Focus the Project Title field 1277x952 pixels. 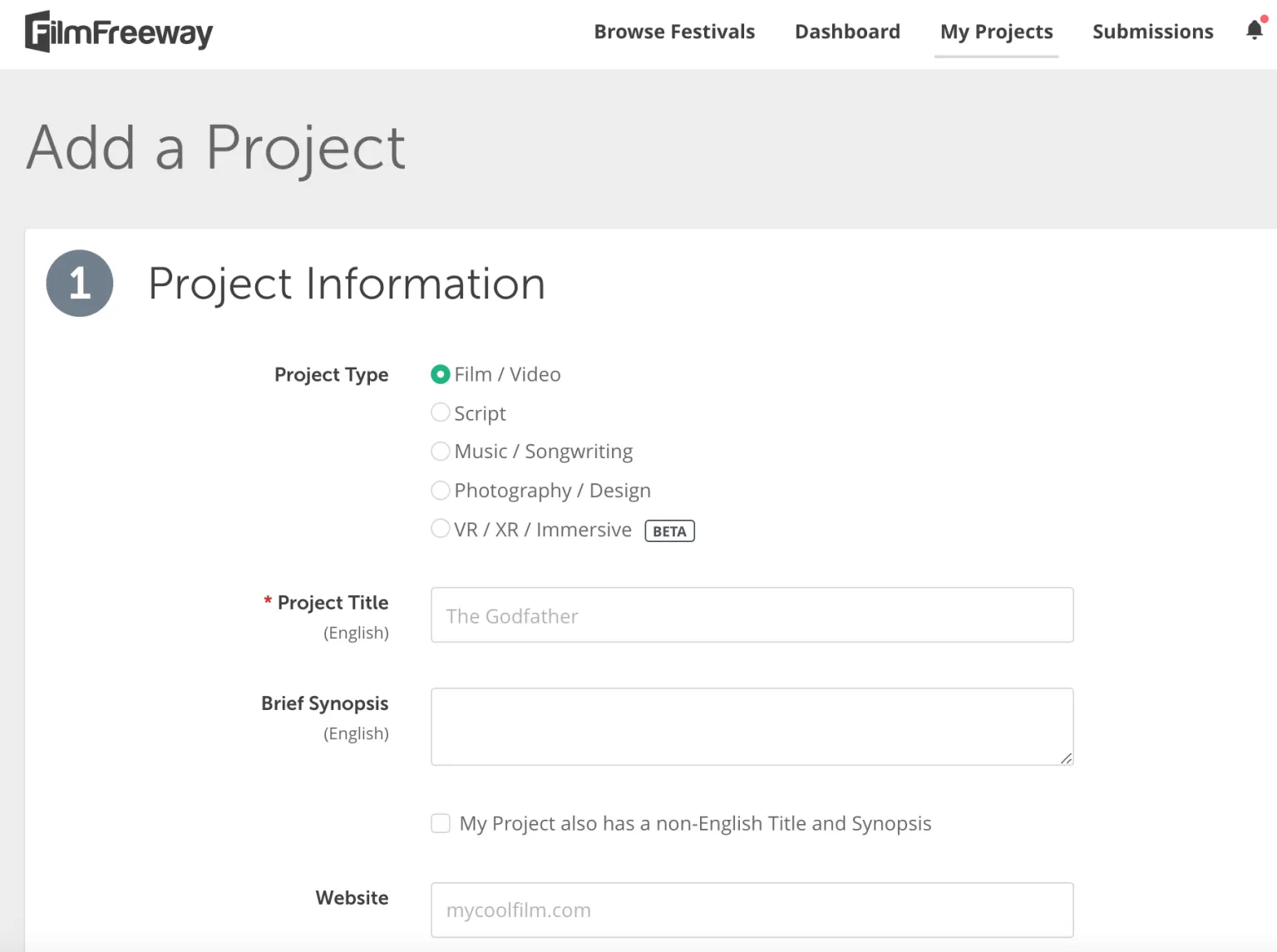click(x=752, y=615)
